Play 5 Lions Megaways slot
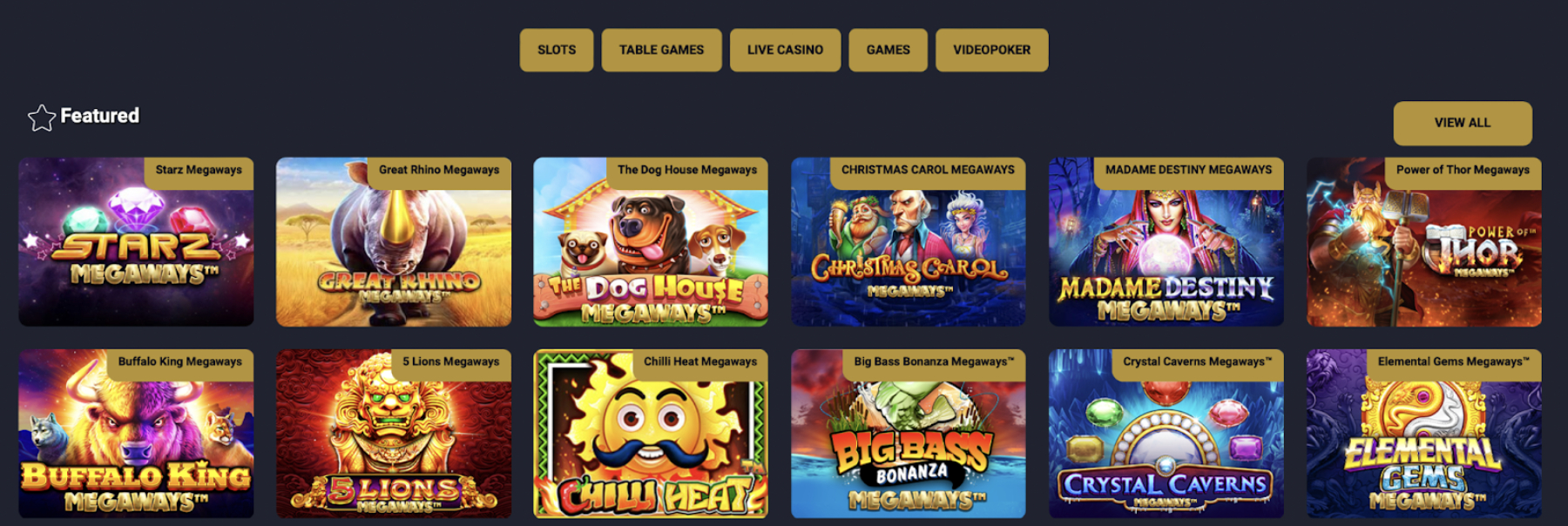 (394, 434)
